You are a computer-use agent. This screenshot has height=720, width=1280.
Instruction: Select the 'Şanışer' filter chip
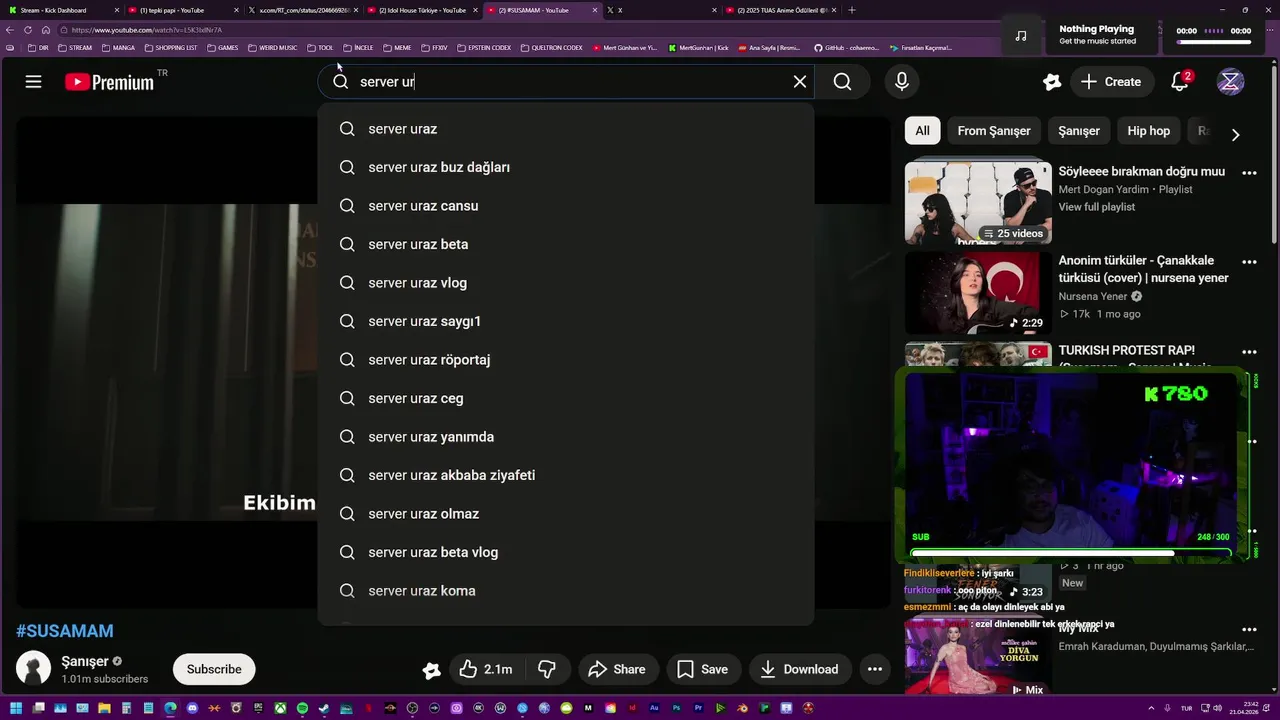click(1079, 131)
